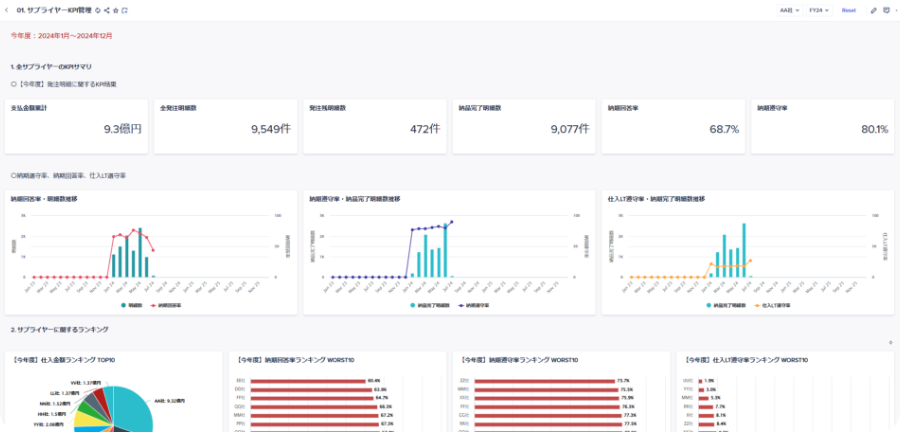Click the 納品完了明細数 value 9,077件

coord(570,129)
